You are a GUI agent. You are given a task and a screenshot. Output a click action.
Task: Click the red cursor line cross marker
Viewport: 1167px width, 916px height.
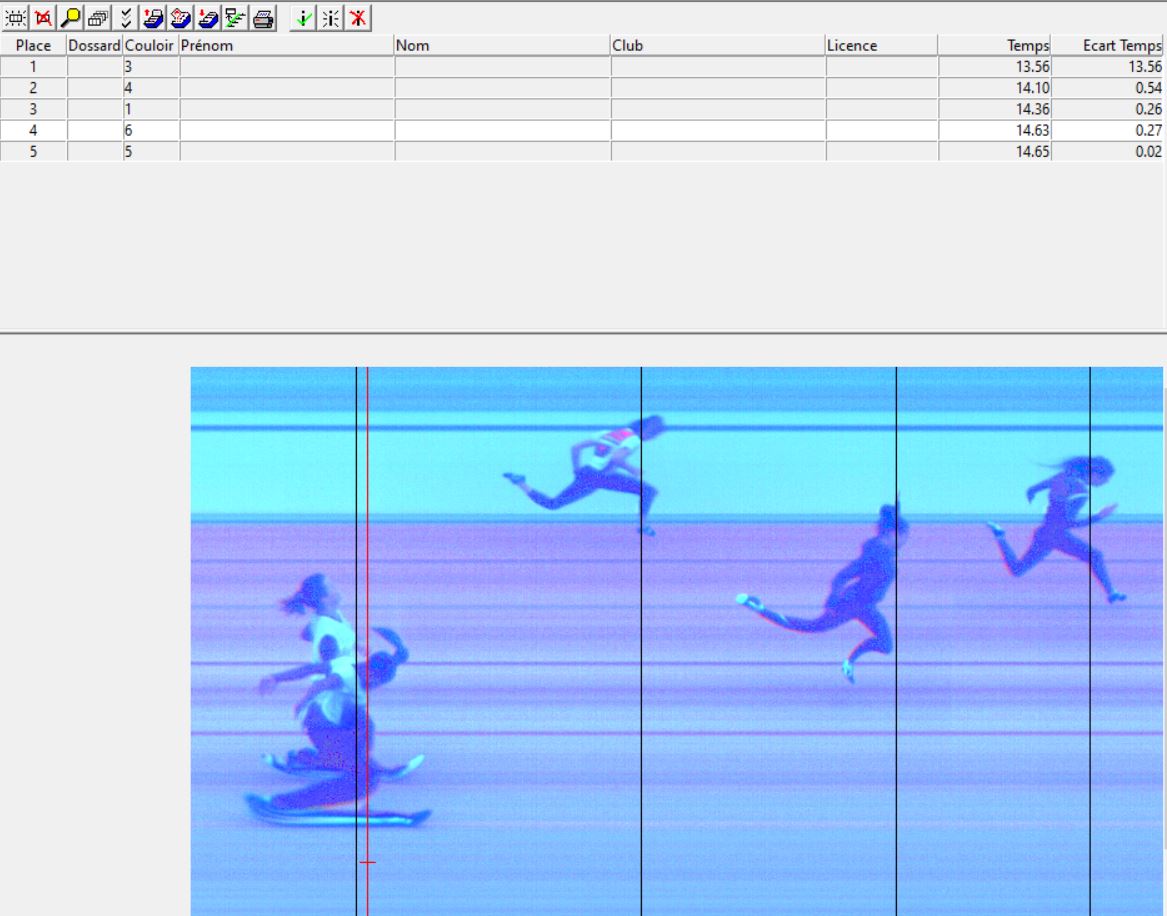pos(367,862)
